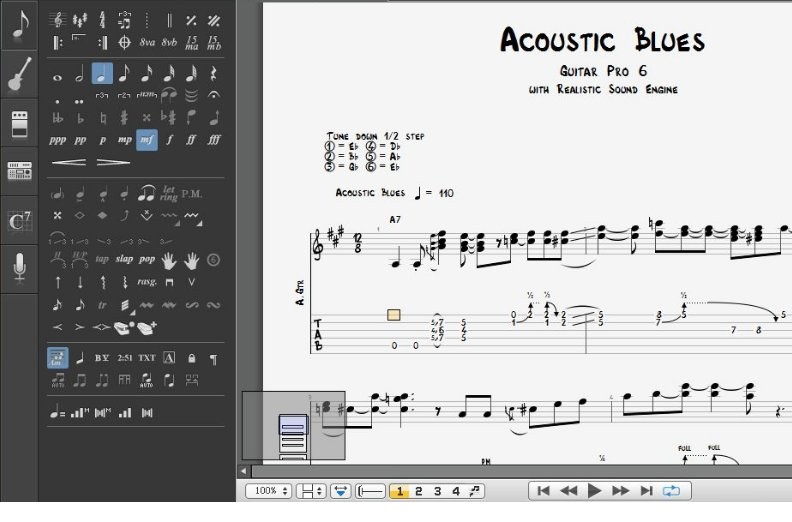Apply the 15ma marking
Screen dimensions: 792x522
coord(191,42)
